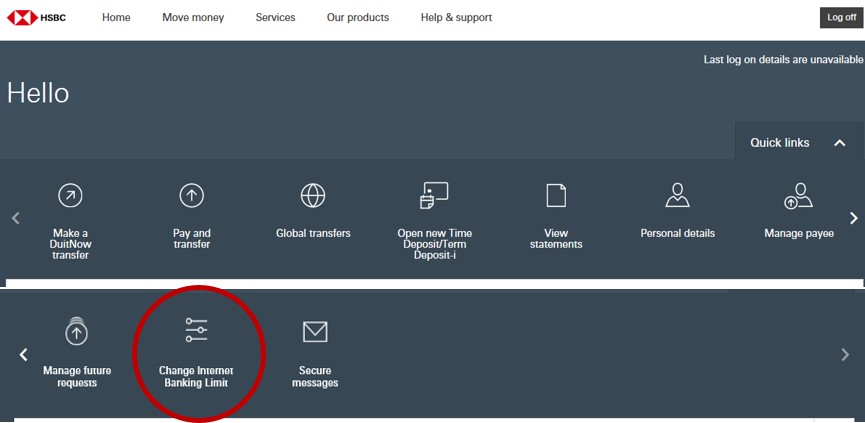Click the Manage payee label
865x423 pixels.
[798, 233]
